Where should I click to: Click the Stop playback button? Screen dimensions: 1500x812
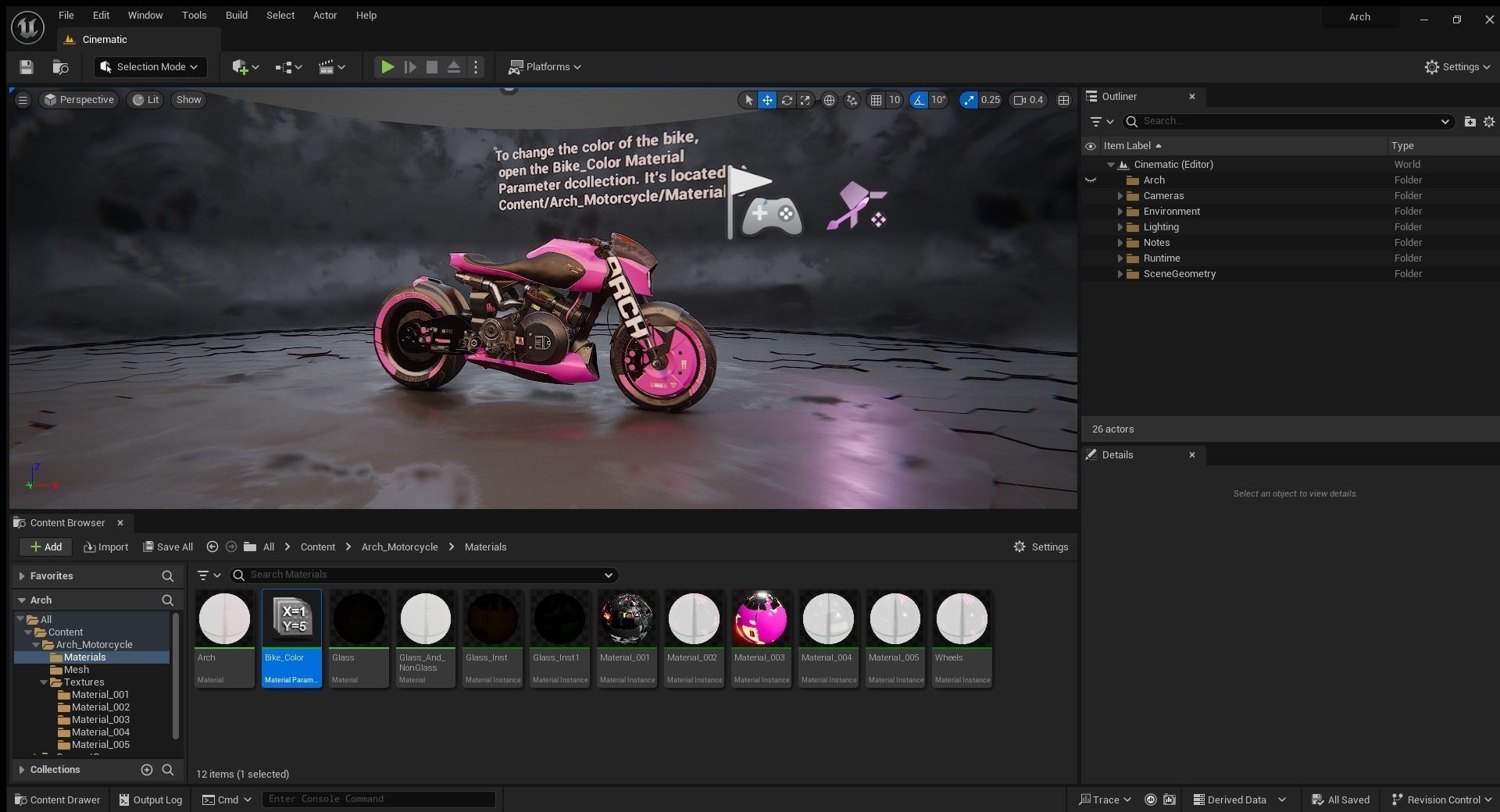(x=431, y=67)
